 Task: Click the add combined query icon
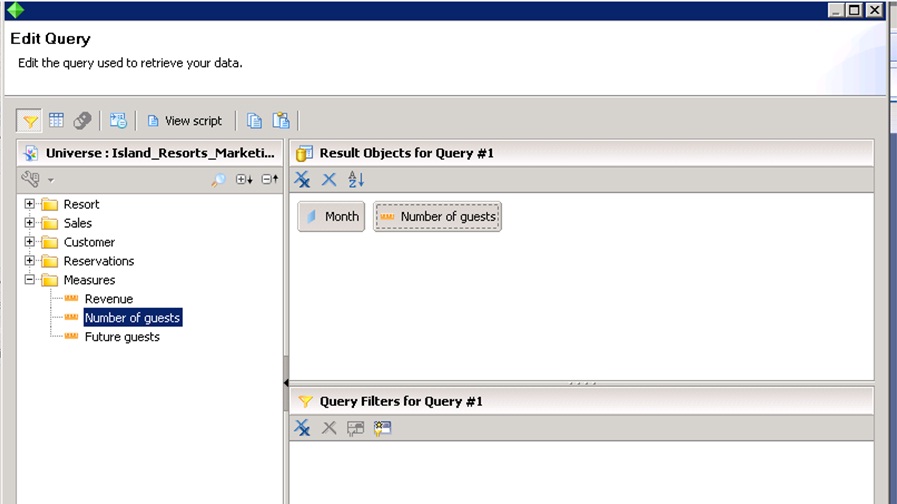coord(118,120)
